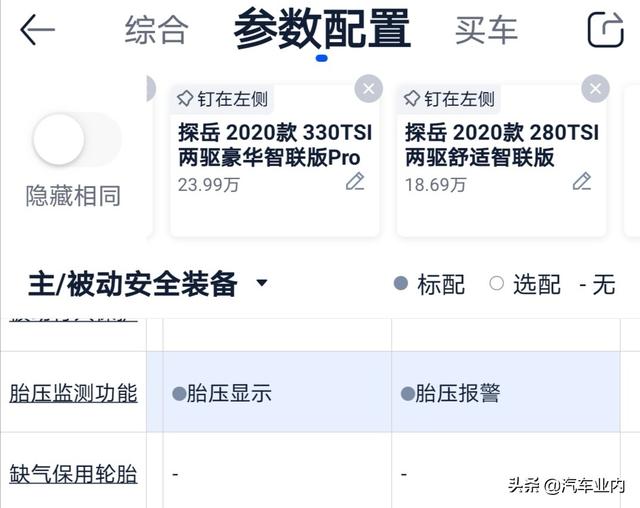640x508 pixels.
Task: Toggle the 隐藏相同 switch
Action: (x=74, y=140)
